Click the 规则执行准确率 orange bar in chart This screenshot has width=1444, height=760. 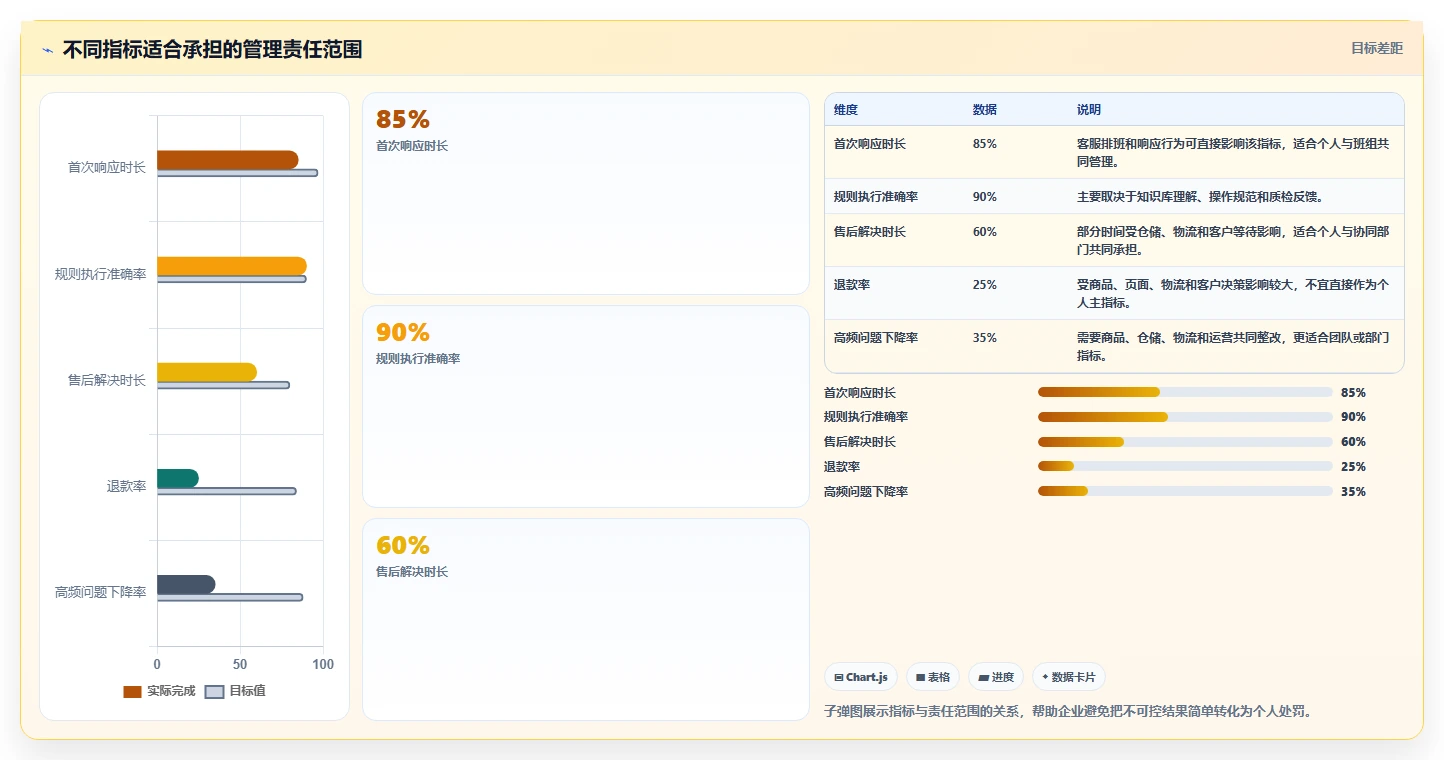tap(232, 266)
